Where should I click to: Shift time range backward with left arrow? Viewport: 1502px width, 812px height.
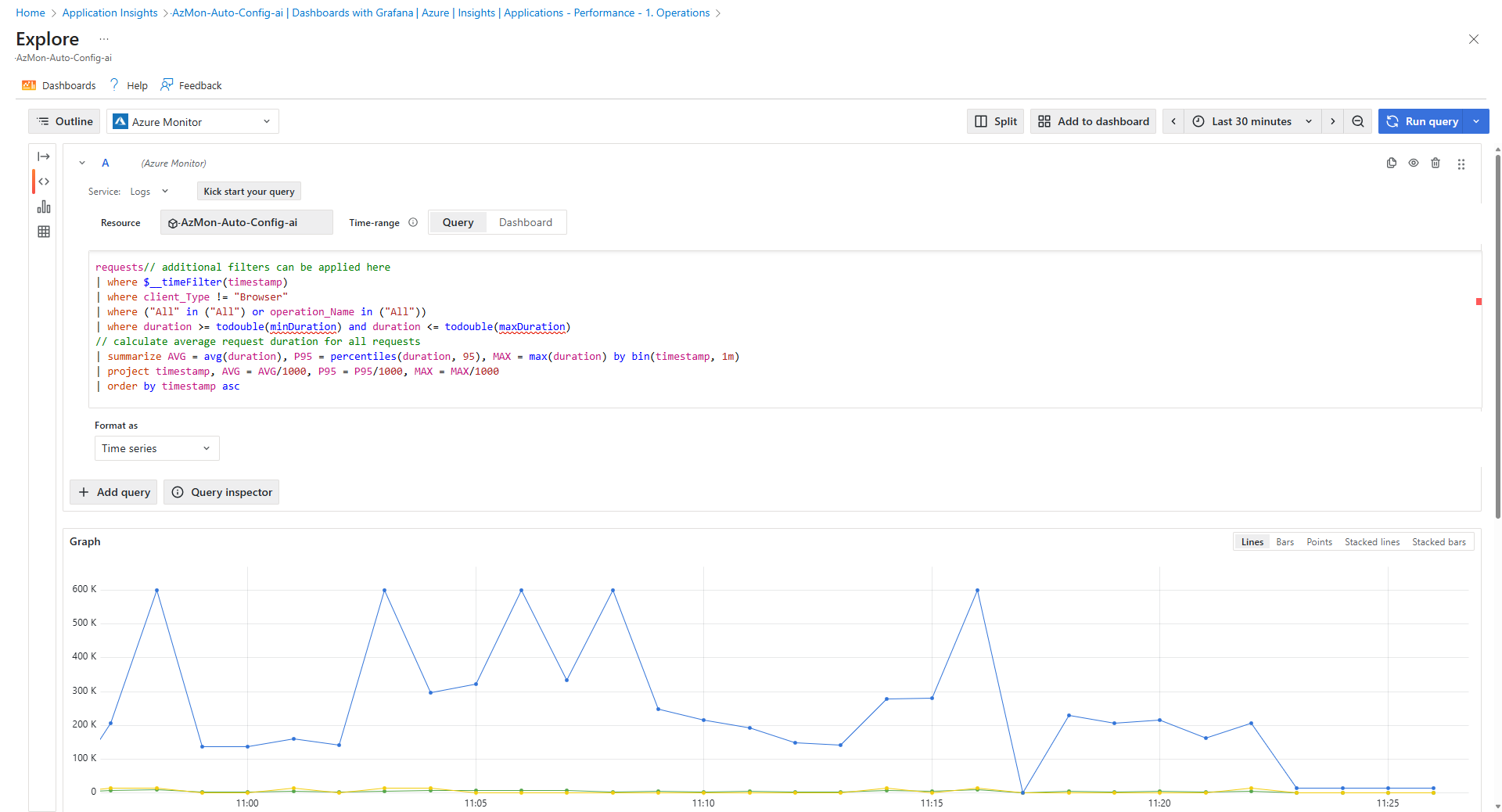[x=1173, y=121]
